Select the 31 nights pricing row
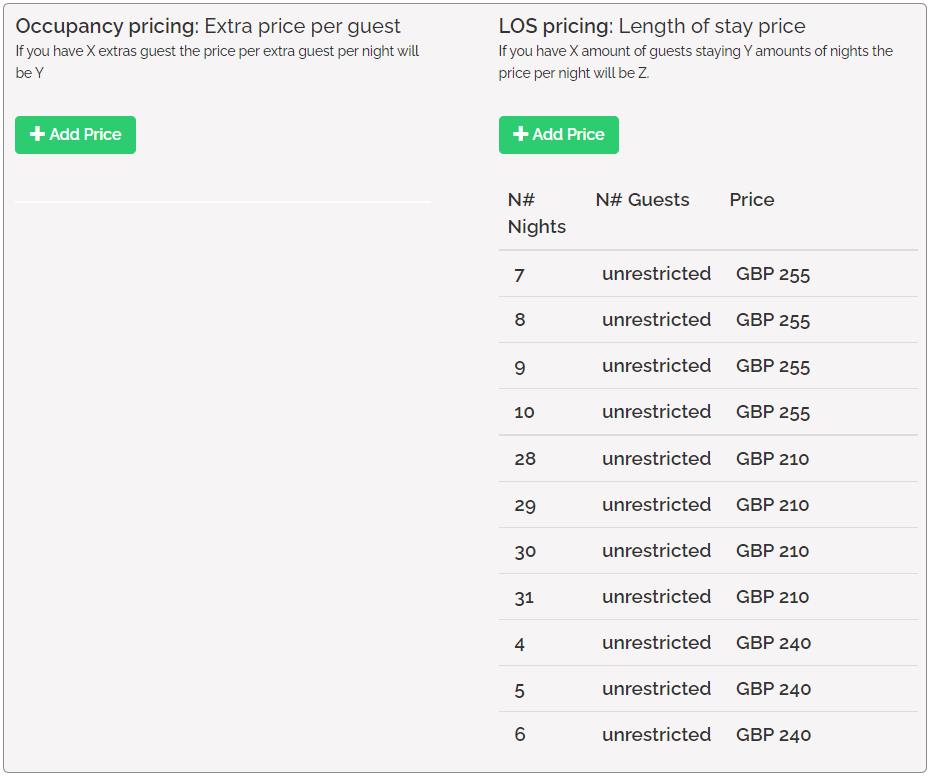The width and height of the screenshot is (930, 776). click(x=707, y=597)
